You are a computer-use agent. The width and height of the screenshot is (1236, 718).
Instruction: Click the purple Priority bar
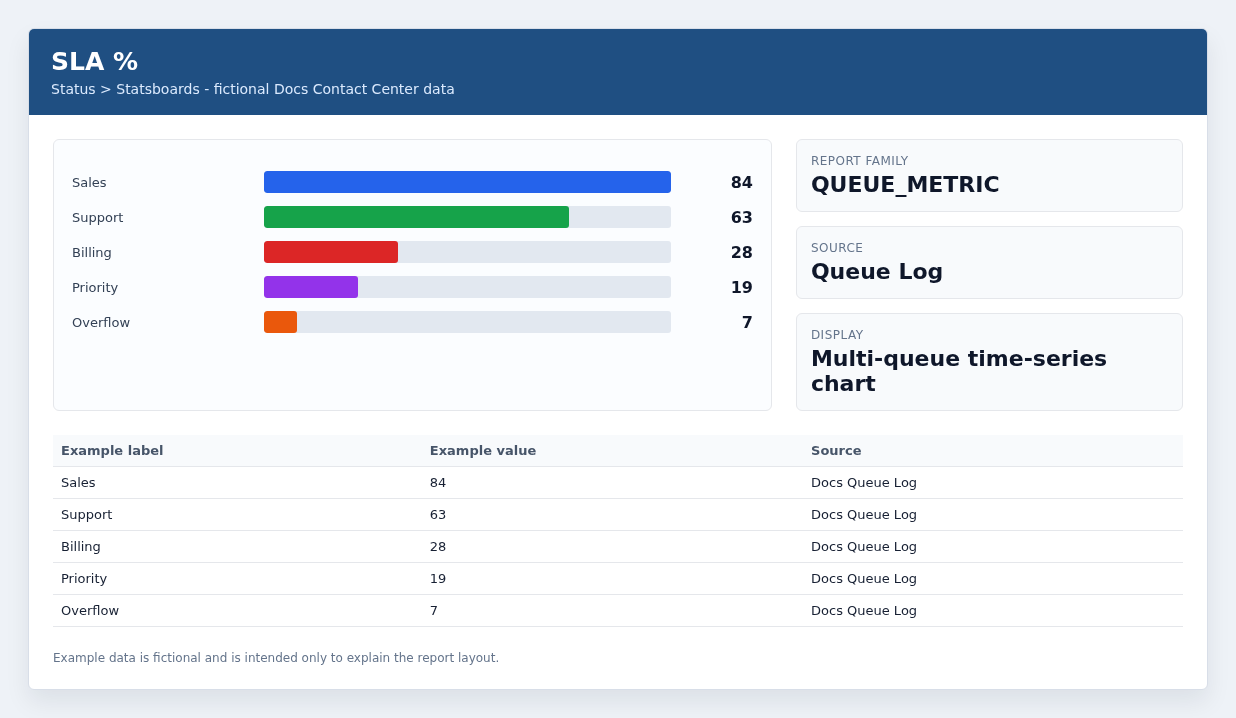click(311, 287)
